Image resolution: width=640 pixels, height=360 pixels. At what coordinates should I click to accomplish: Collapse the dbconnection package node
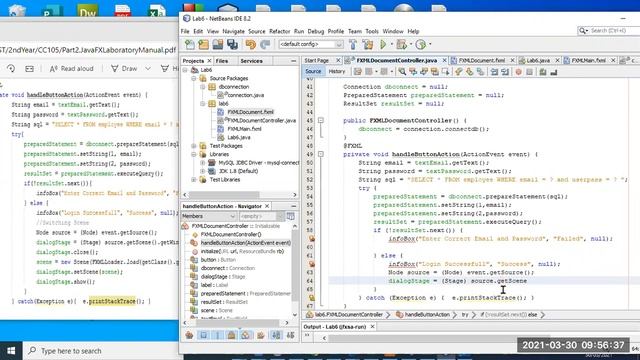pyautogui.click(x=202, y=87)
